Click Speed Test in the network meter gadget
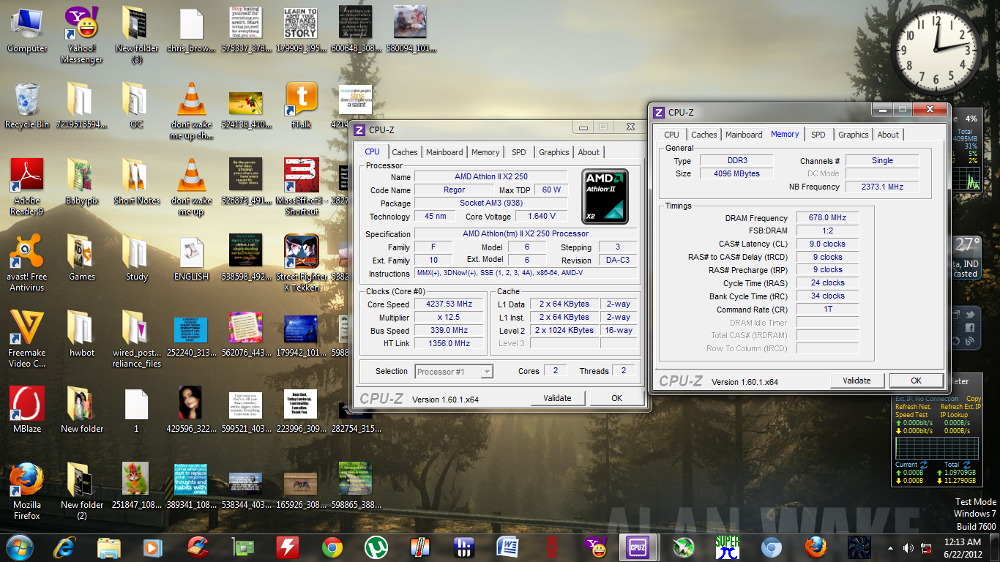The image size is (1000, 562). 911,415
